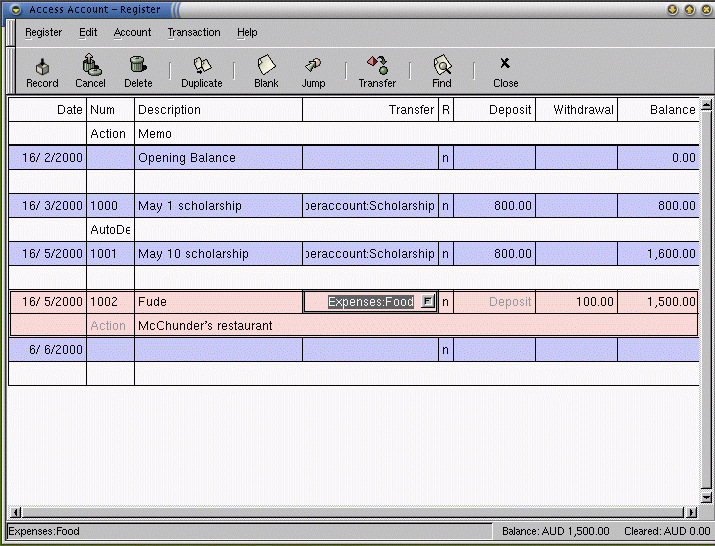Click the vertical scrollbar down arrow
The image size is (715, 546).
[x=706, y=497]
